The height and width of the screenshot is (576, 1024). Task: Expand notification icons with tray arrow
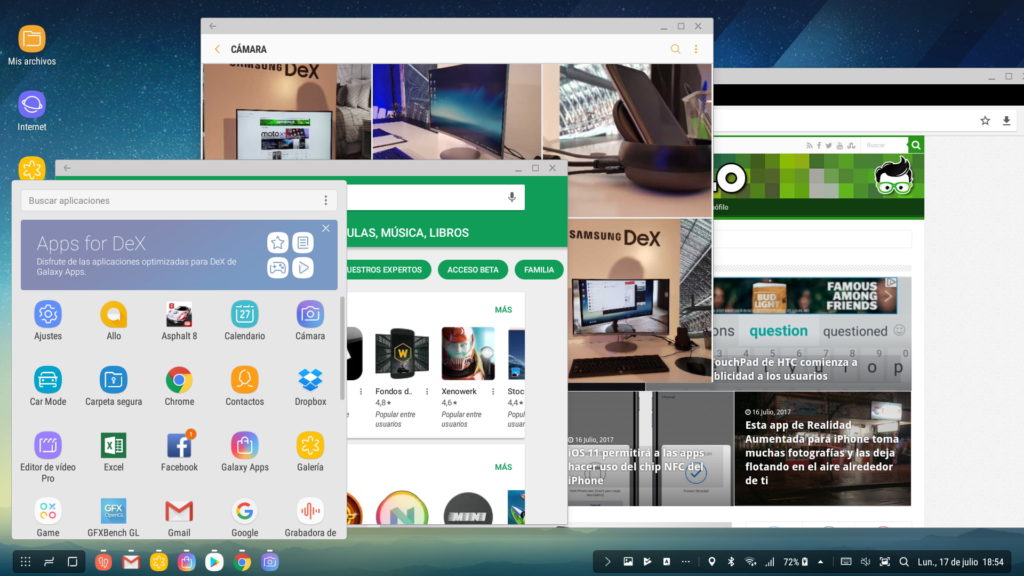click(607, 562)
